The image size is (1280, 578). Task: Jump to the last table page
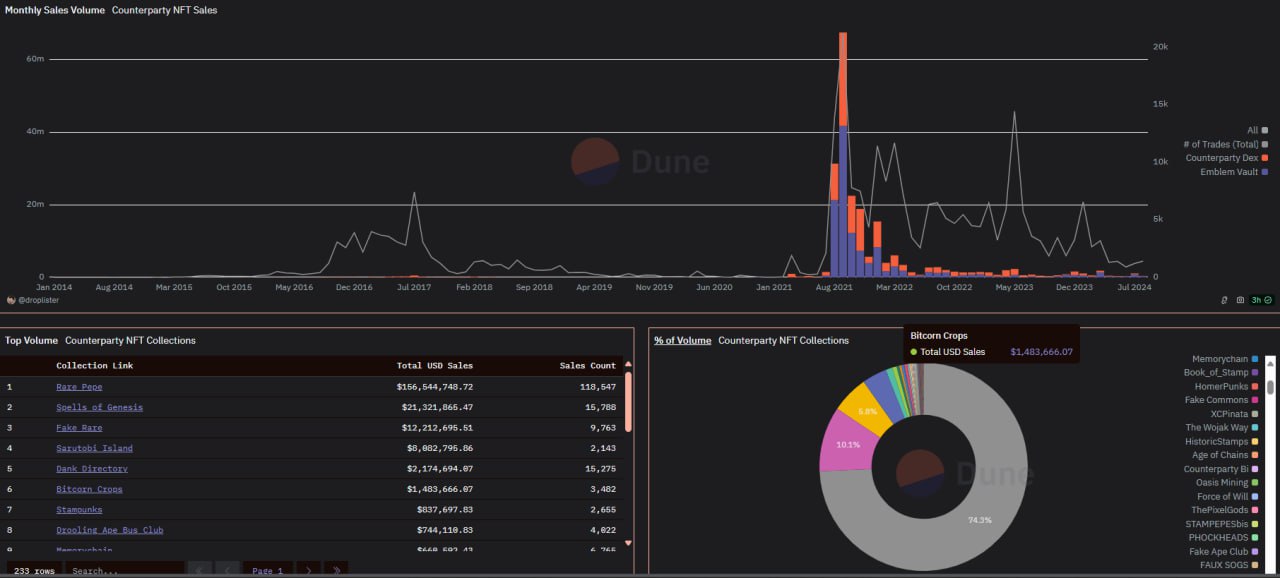tap(336, 570)
